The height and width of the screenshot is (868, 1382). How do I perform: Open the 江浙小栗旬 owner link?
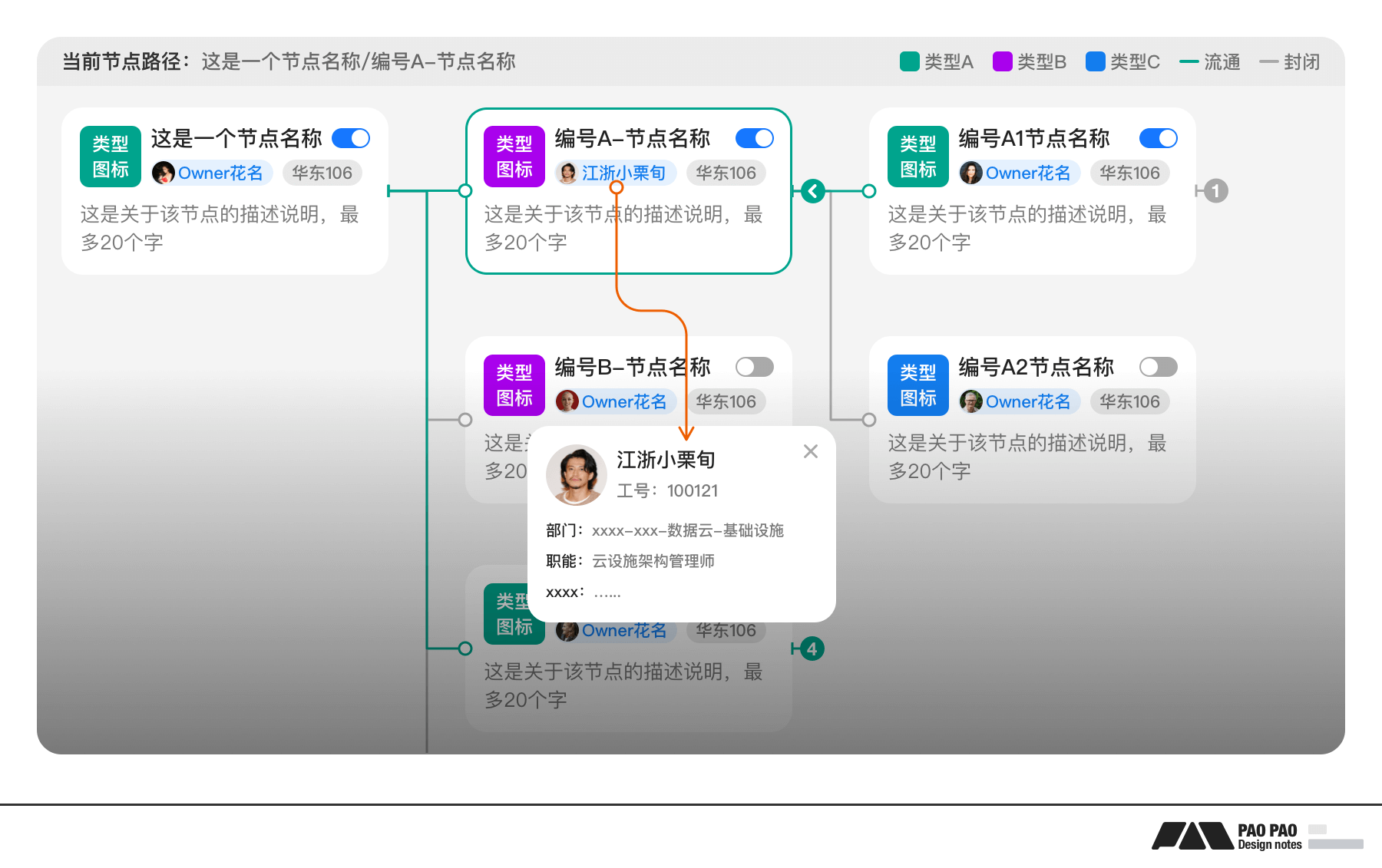(x=623, y=173)
